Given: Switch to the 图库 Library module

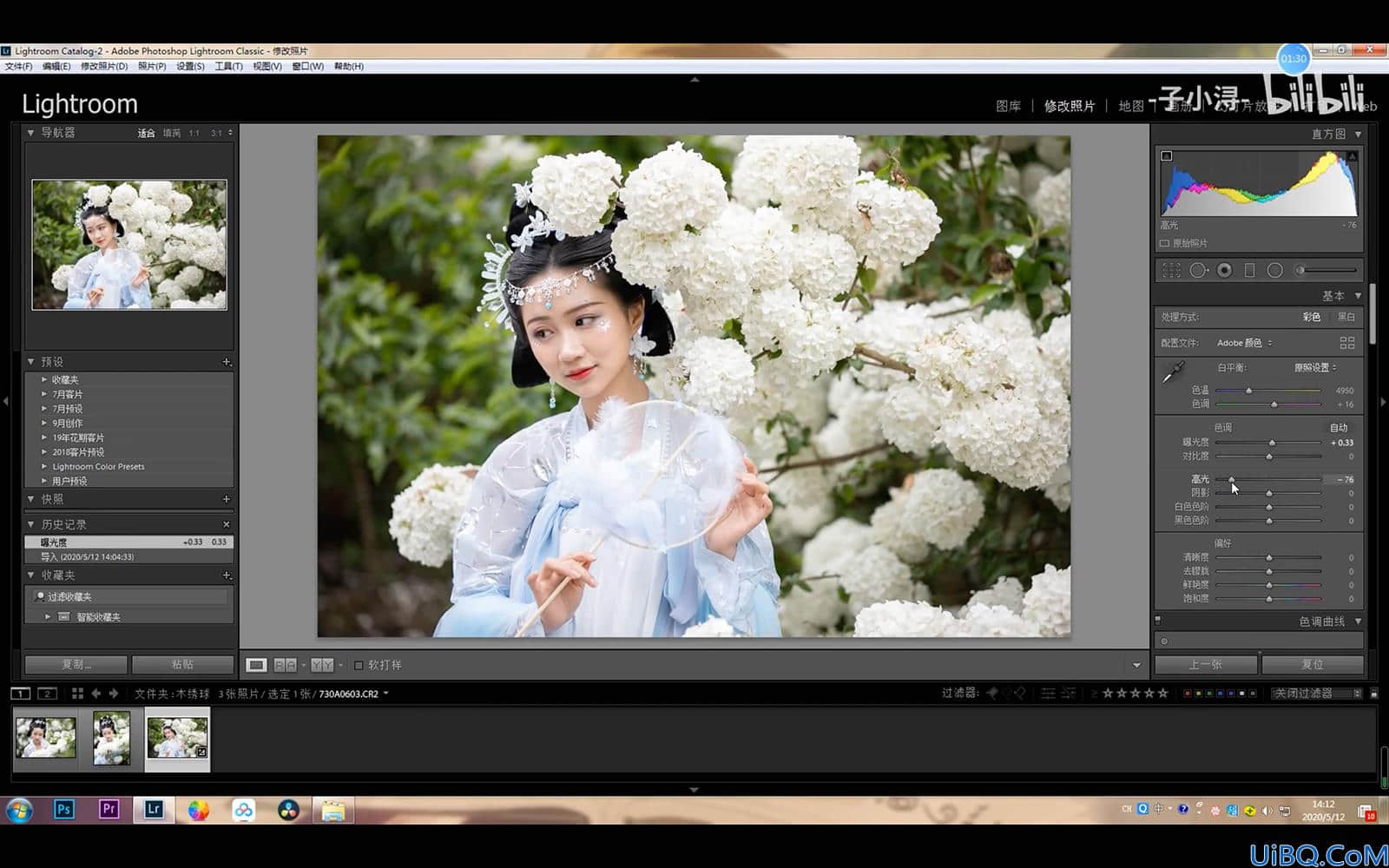Looking at the screenshot, I should pyautogui.click(x=1008, y=106).
